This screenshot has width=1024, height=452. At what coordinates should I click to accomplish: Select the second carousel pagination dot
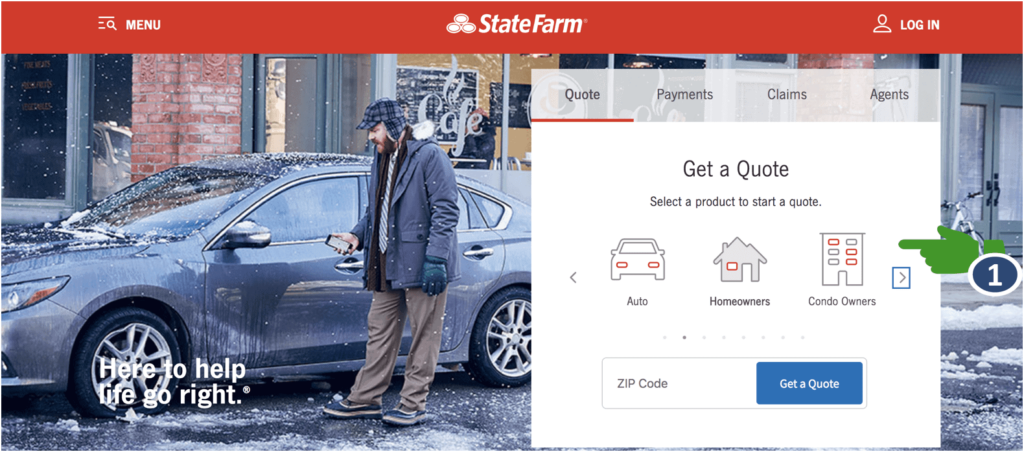pyautogui.click(x=684, y=338)
